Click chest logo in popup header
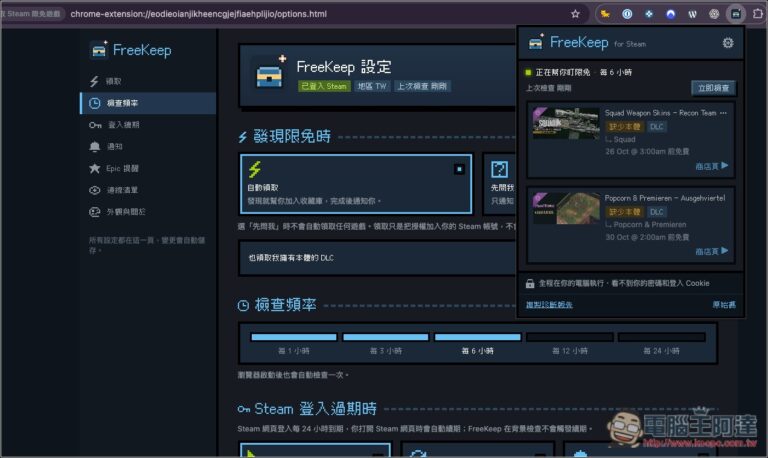 pos(536,42)
